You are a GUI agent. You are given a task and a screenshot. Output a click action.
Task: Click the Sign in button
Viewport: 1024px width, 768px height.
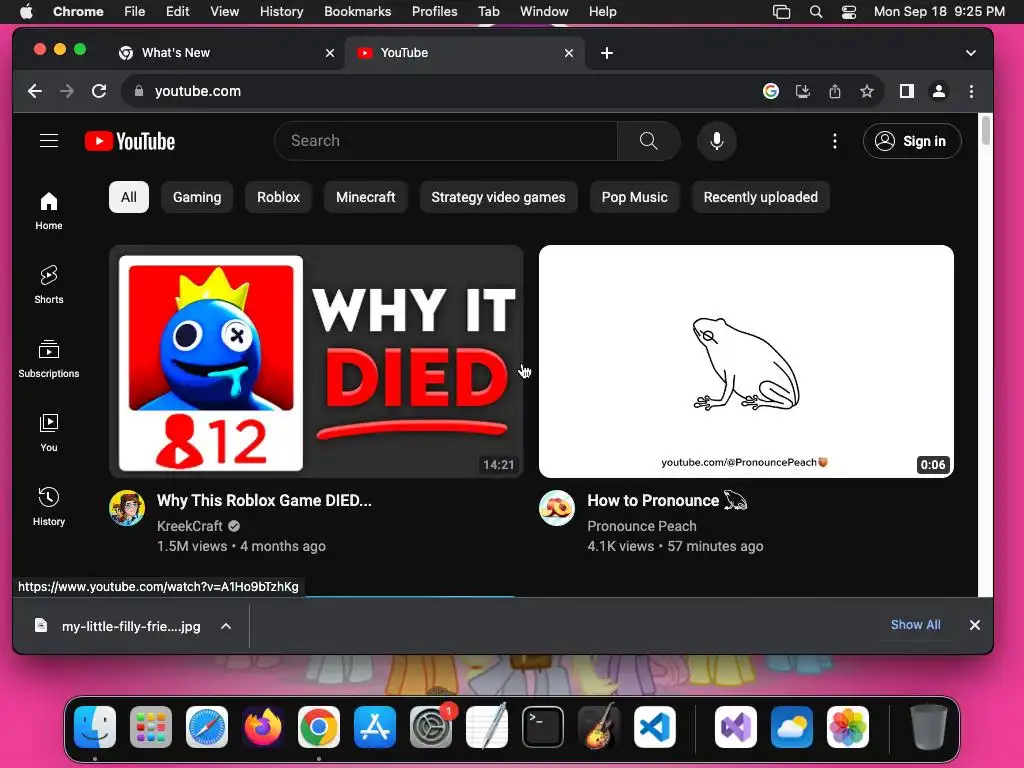point(912,141)
